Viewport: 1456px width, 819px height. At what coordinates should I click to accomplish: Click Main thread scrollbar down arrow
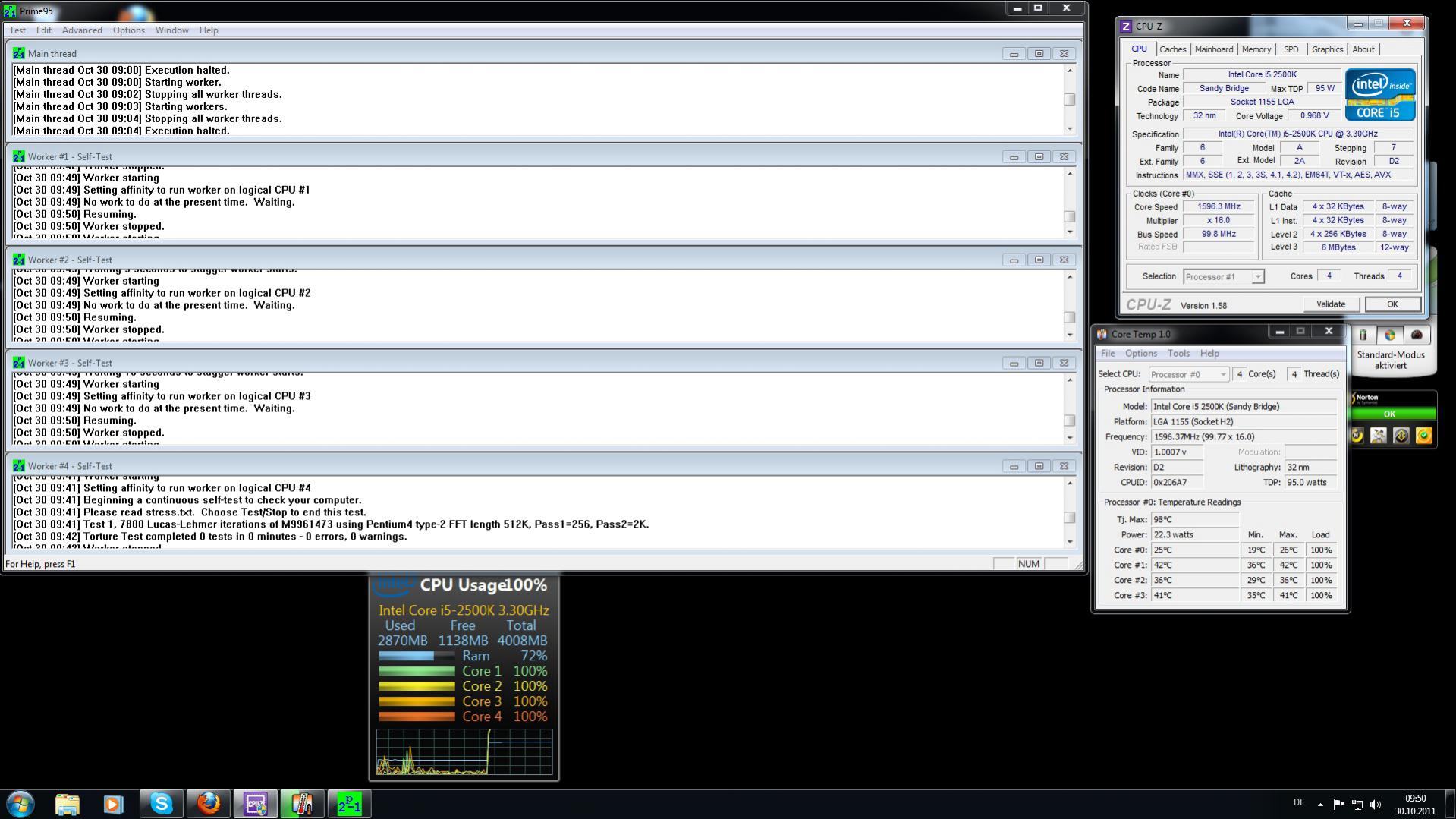point(1070,128)
